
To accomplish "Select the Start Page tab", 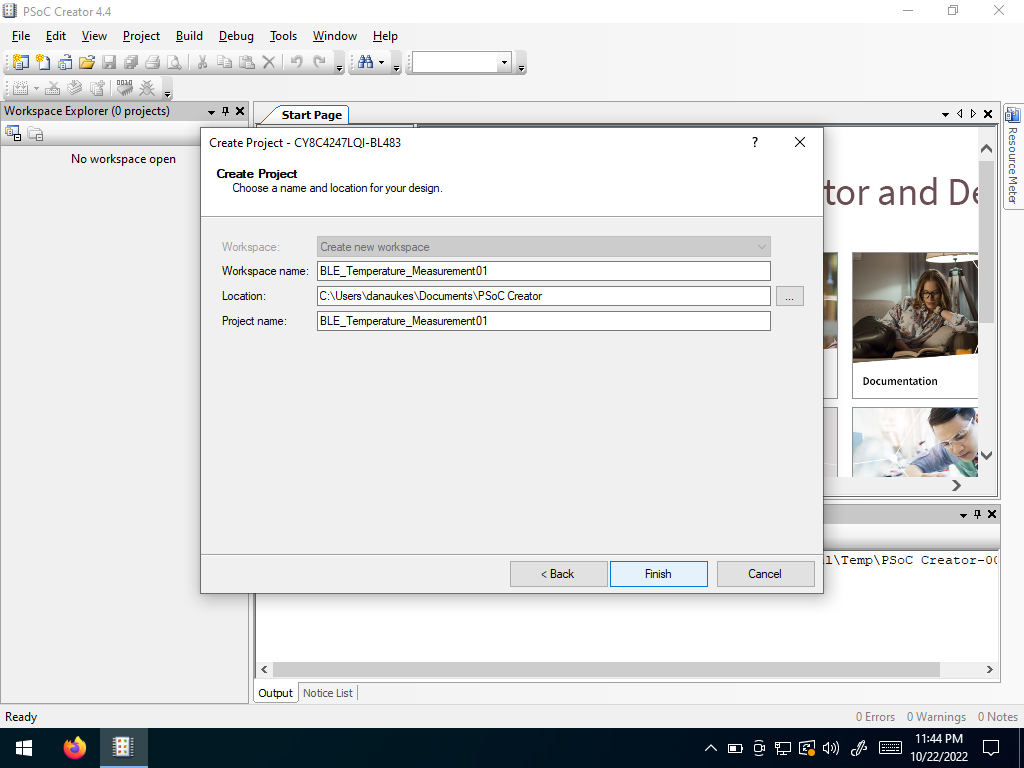I will 312,115.
